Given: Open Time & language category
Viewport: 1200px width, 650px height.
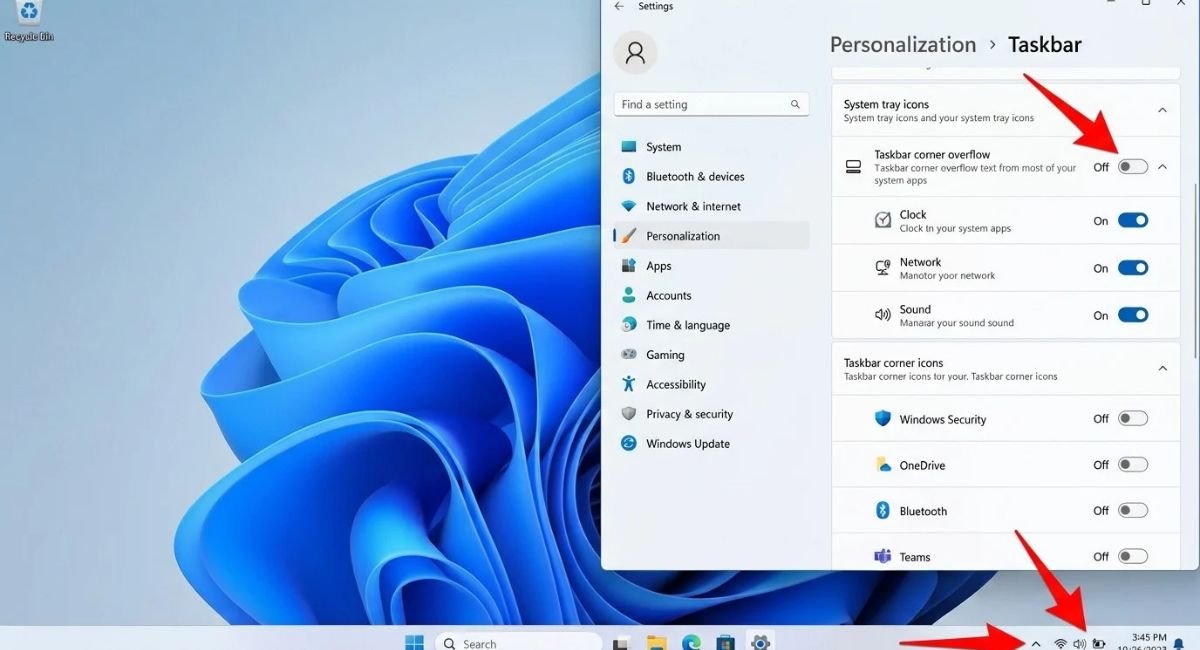Looking at the screenshot, I should click(711, 325).
